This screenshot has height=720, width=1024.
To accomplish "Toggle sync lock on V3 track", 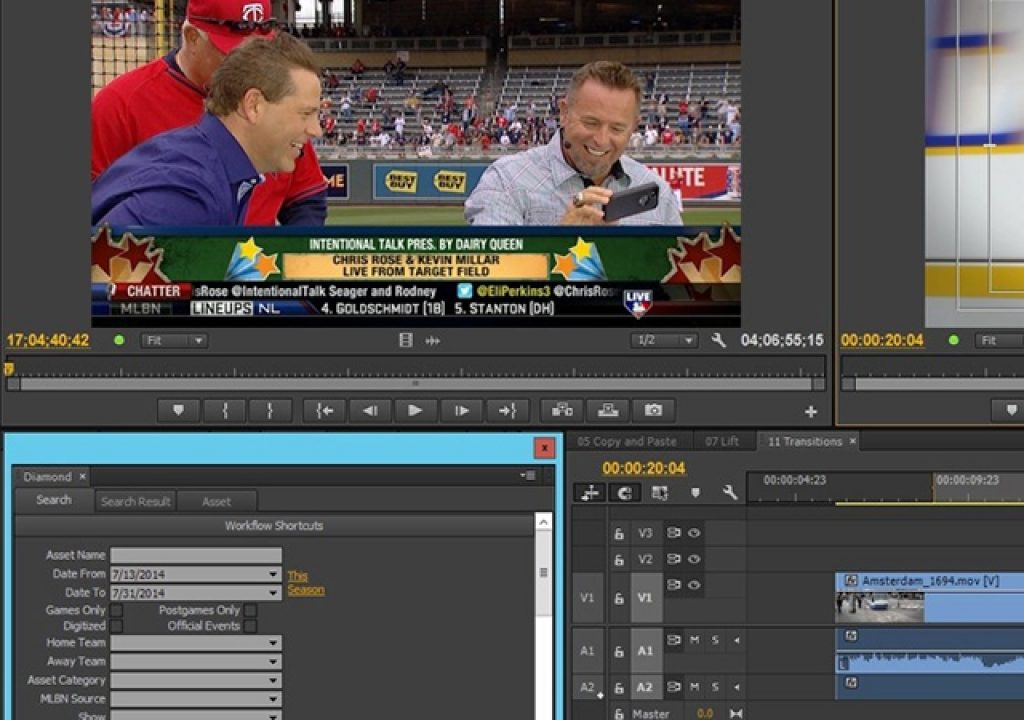I will pos(674,533).
